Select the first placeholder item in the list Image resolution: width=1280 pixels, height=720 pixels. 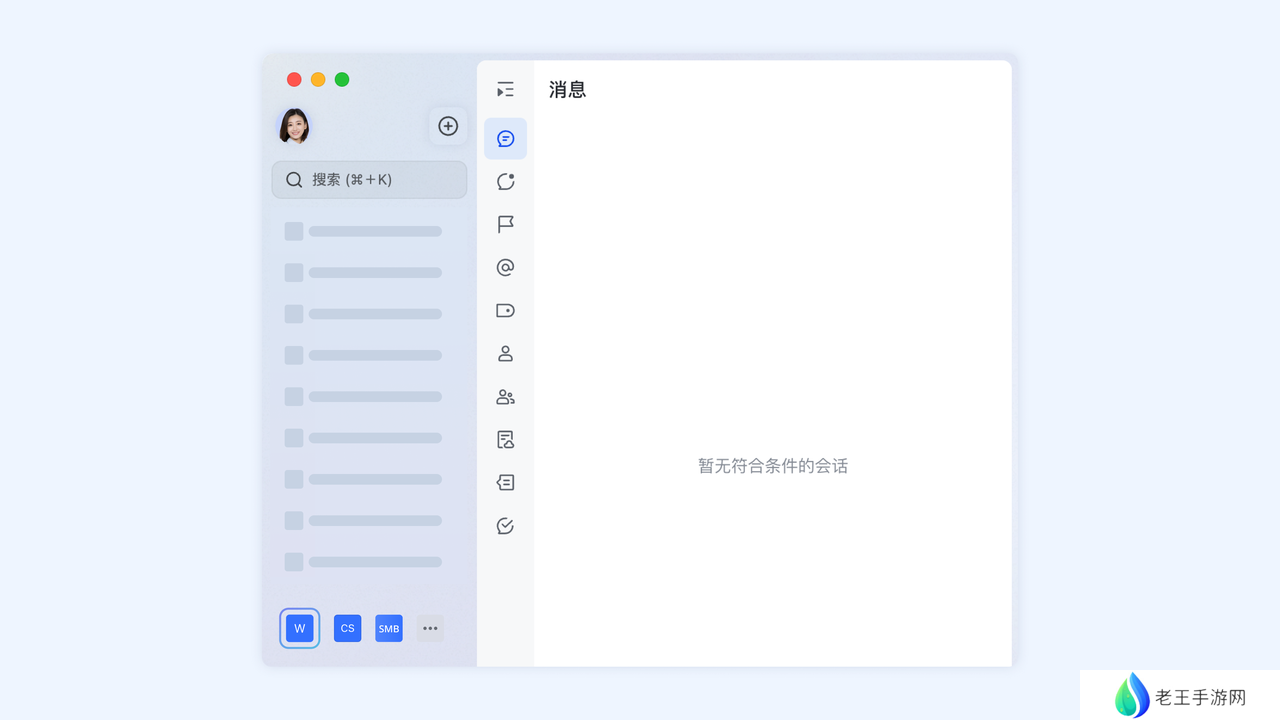[x=363, y=231]
